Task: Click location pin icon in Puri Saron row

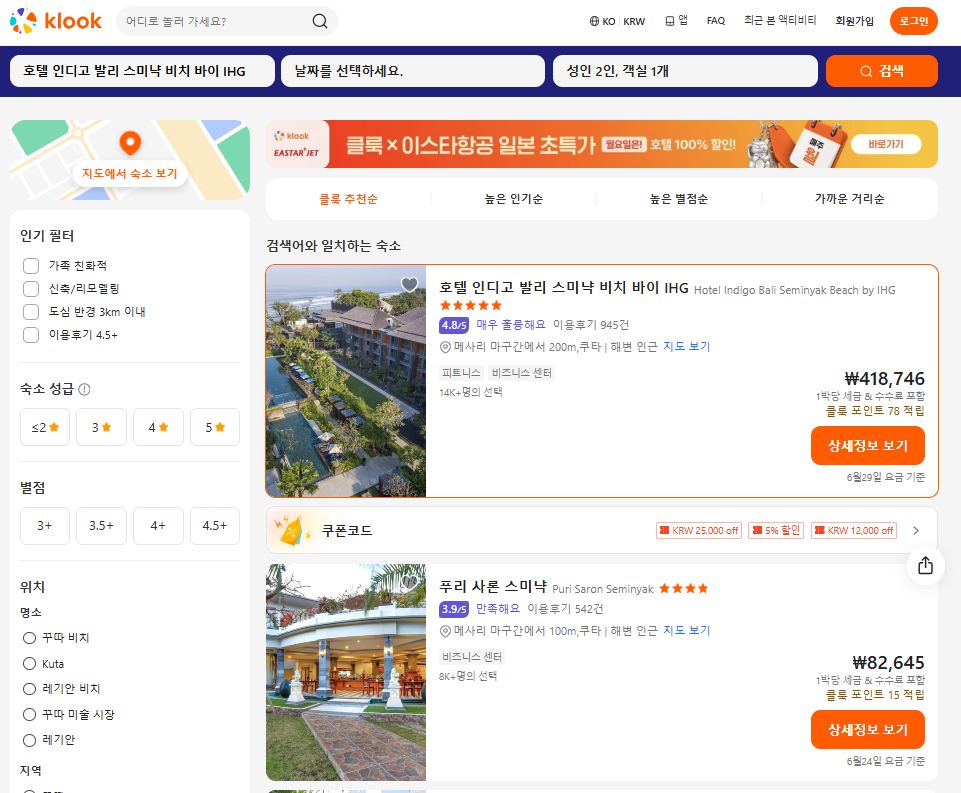Action: coord(445,631)
